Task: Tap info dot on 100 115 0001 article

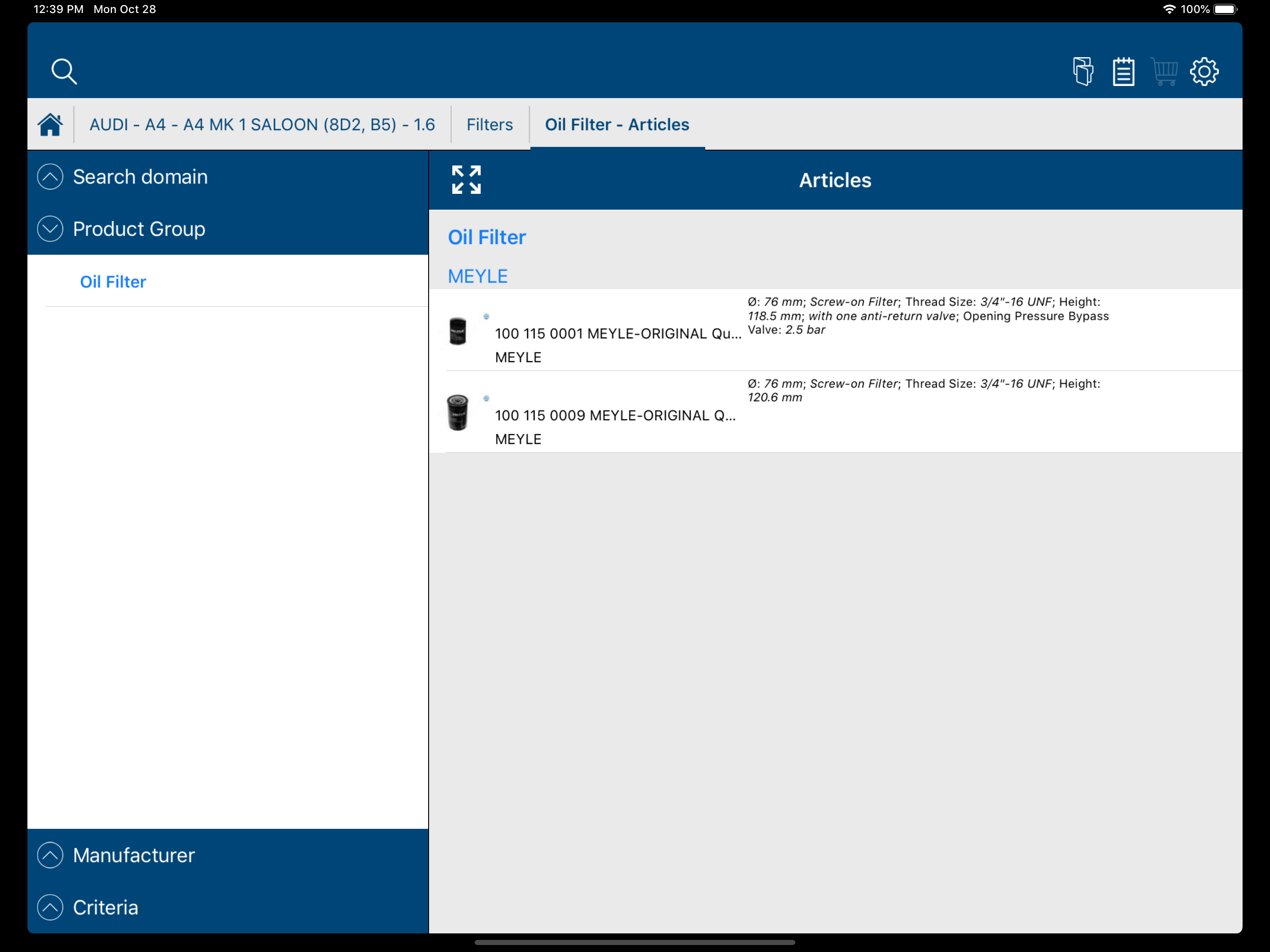Action: [486, 317]
